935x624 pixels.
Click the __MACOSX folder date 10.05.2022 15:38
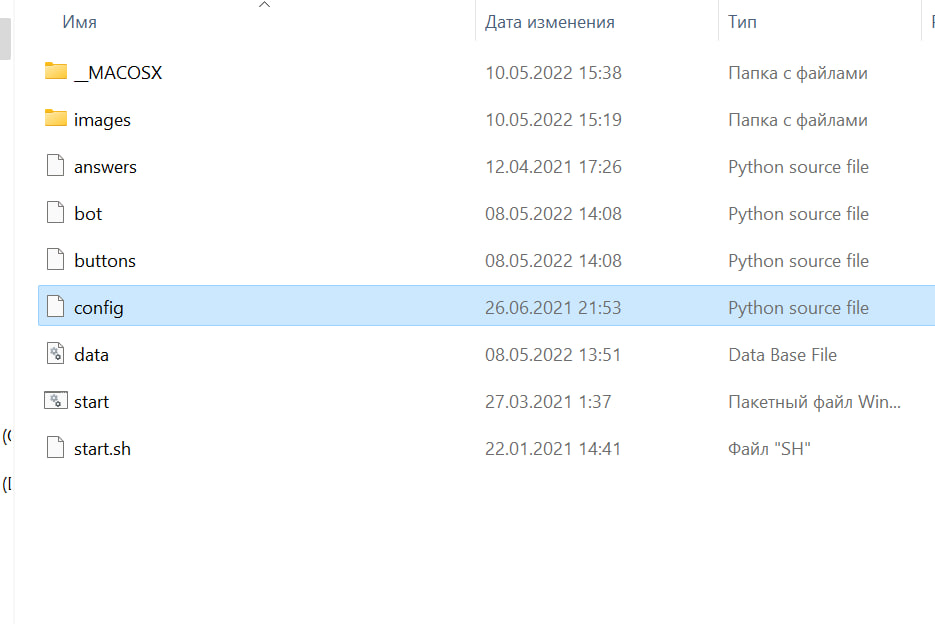553,73
